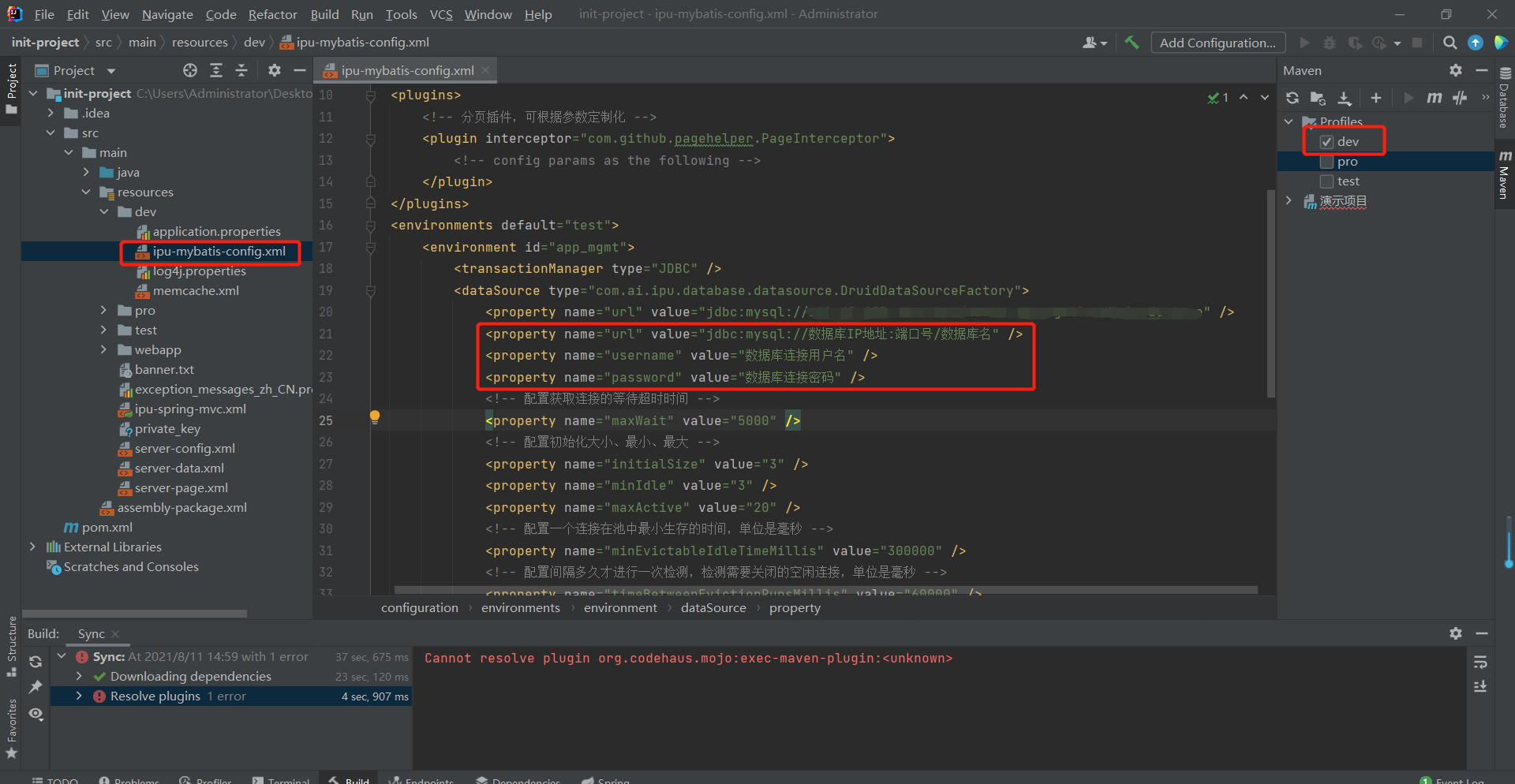Screen dimensions: 1515x784
Task: Open Search Everywhere magnifier icon
Action: point(1450,43)
